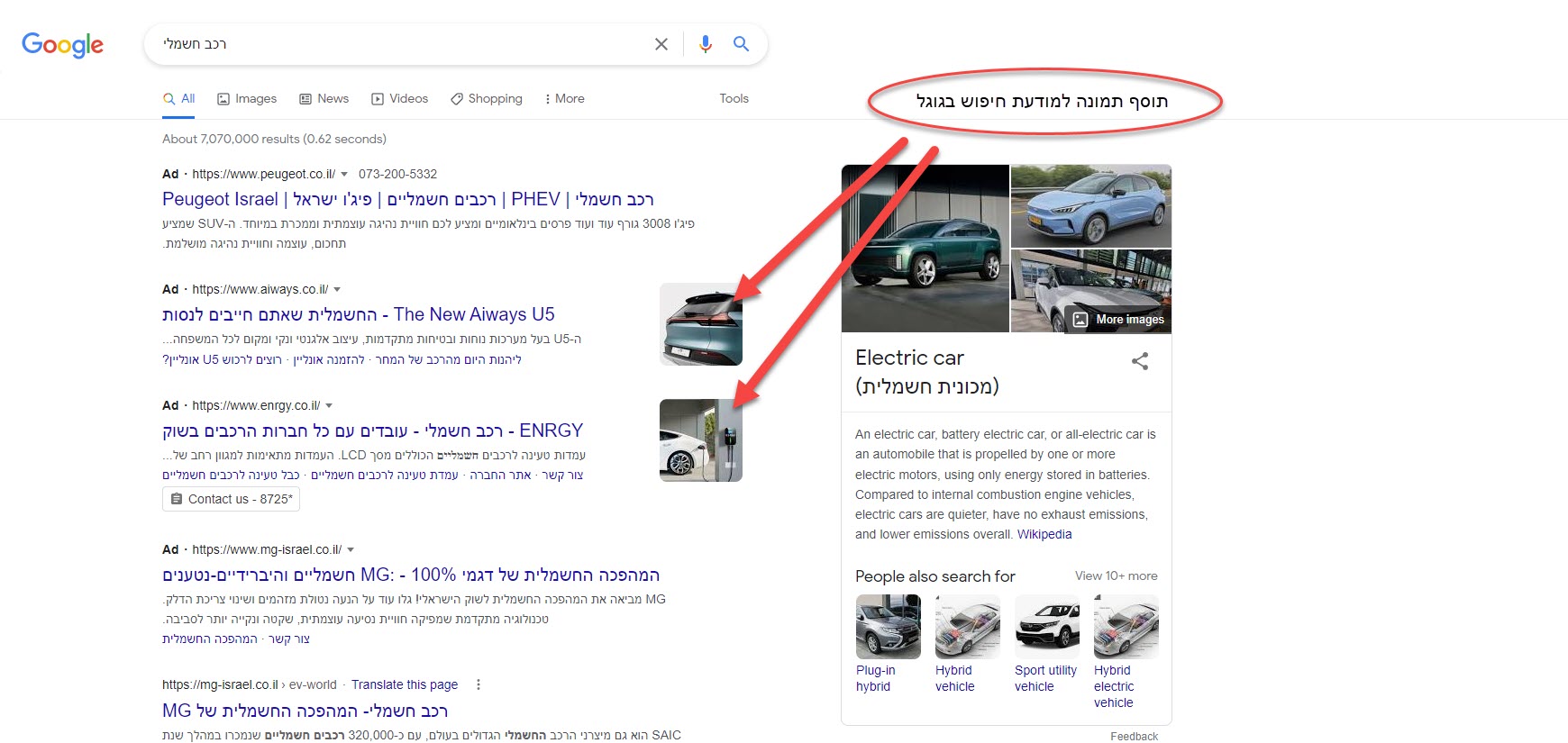Open blue electric car image in knowledge panel
The height and width of the screenshot is (743, 1568).
[x=1091, y=206]
